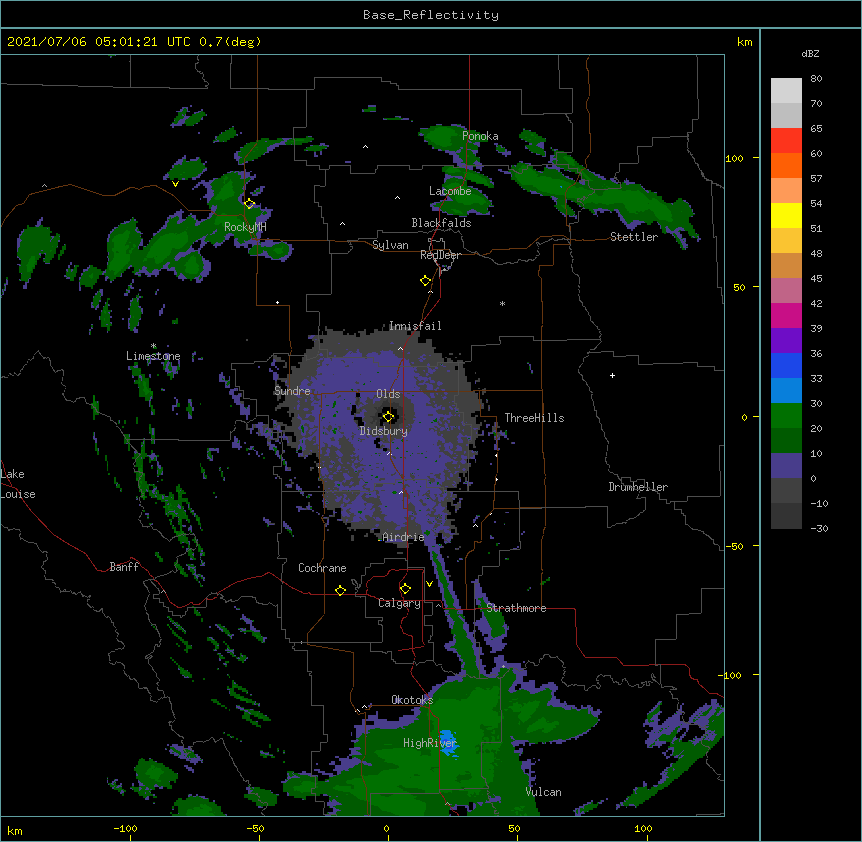Image resolution: width=862 pixels, height=842 pixels.
Task: Click the HighRiver label
Action: pyautogui.click(x=430, y=743)
